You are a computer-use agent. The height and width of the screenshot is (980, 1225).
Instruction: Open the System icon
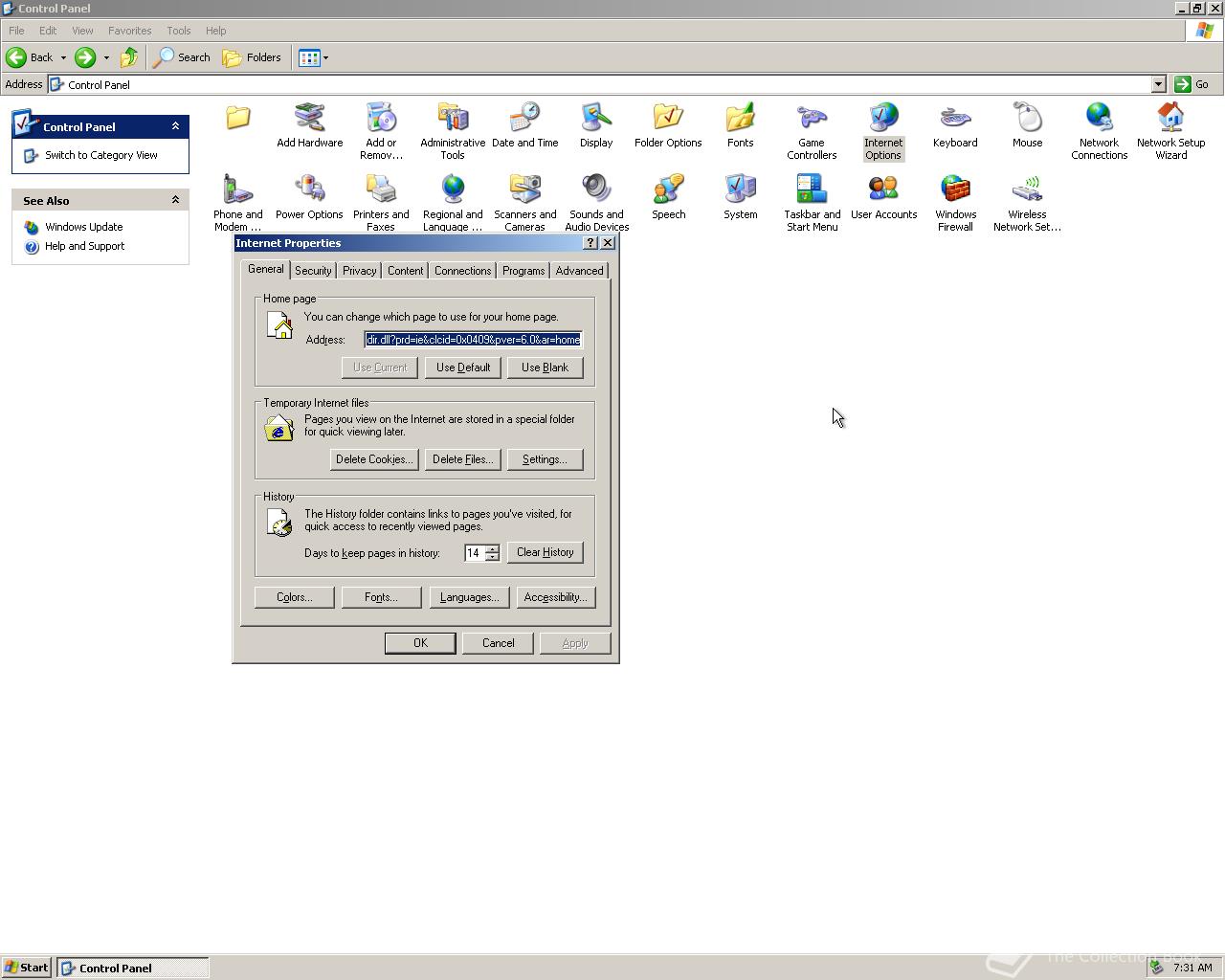tap(740, 197)
